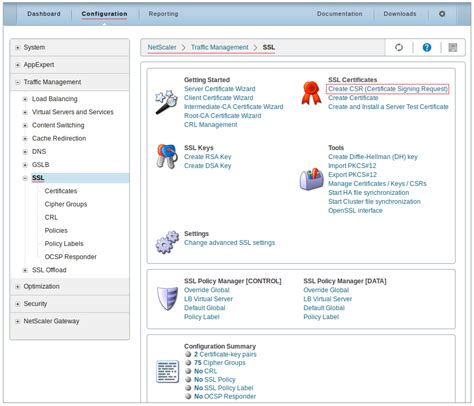Screen dimensions: 474x406
Task: Select Cipher Groups in the SSL tree
Action: point(66,204)
